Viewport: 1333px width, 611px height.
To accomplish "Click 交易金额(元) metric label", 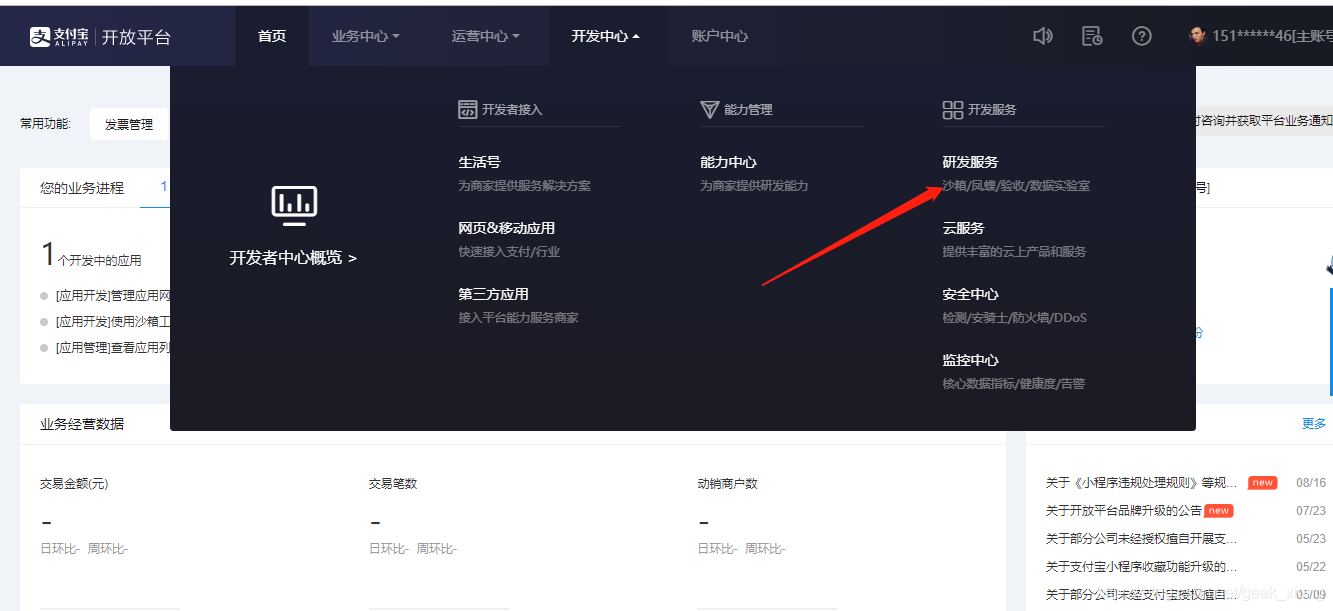I will [x=74, y=484].
